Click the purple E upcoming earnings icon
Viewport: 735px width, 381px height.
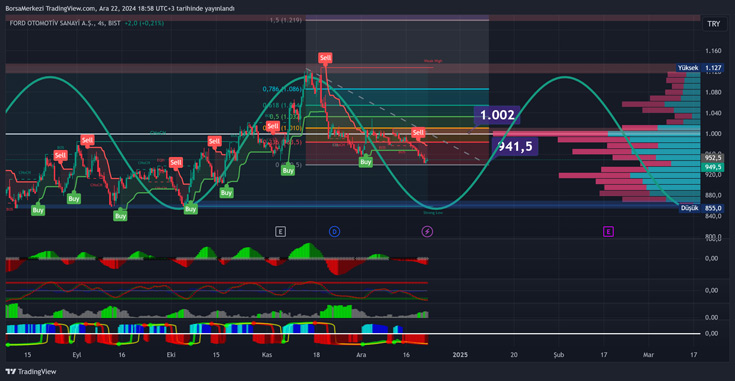click(608, 232)
